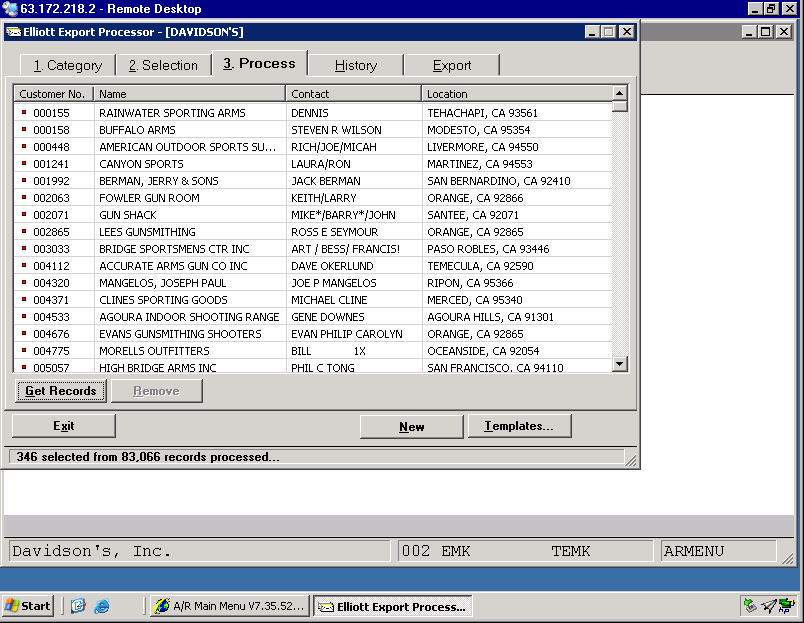804x623 pixels.
Task: Select the 3. Process tab
Action: (x=259, y=64)
